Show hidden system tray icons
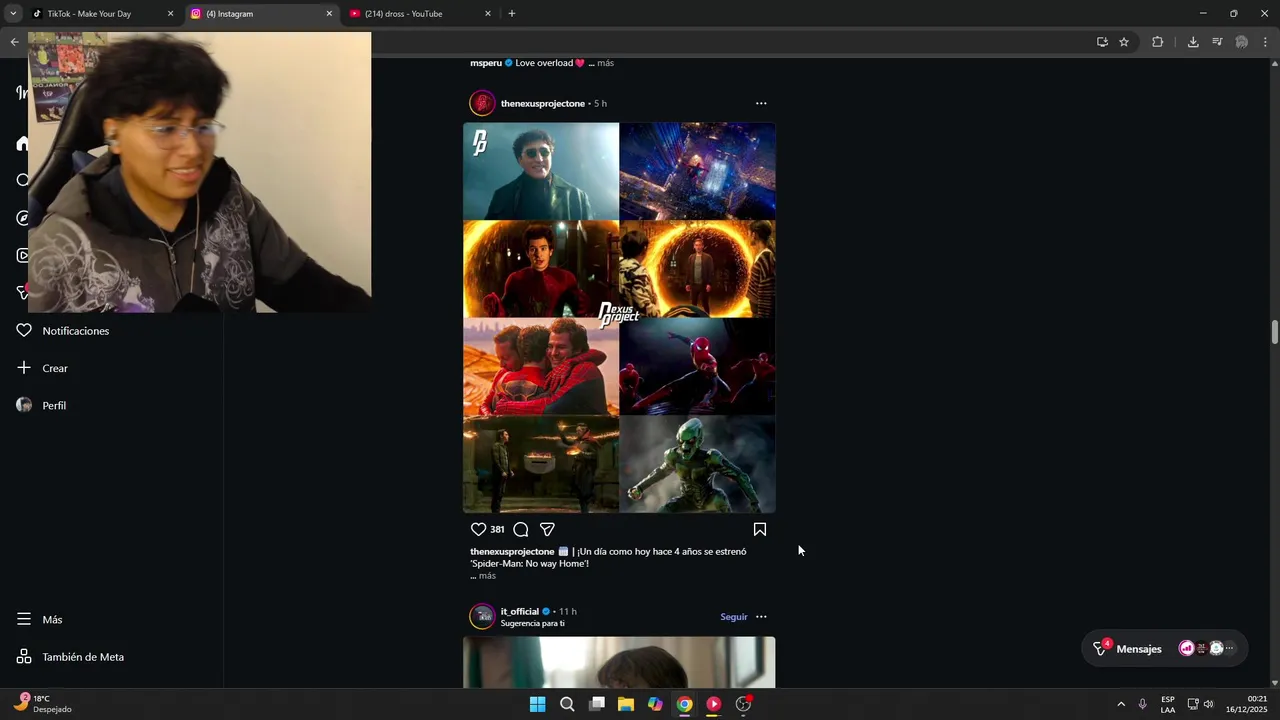Image resolution: width=1280 pixels, height=720 pixels. click(1121, 704)
